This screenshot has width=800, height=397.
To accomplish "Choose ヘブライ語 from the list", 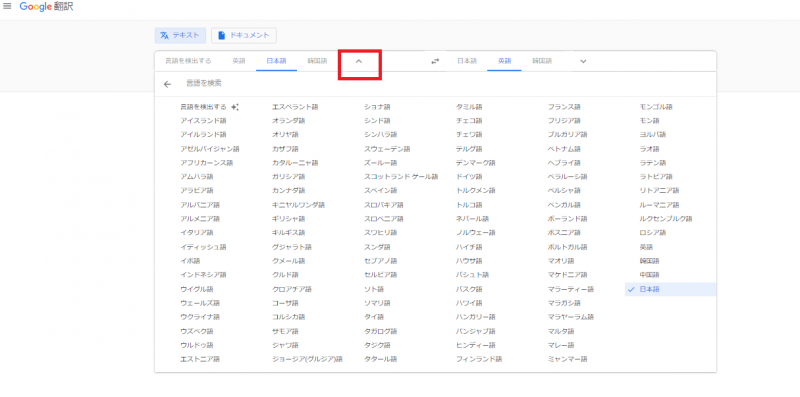I will [564, 163].
